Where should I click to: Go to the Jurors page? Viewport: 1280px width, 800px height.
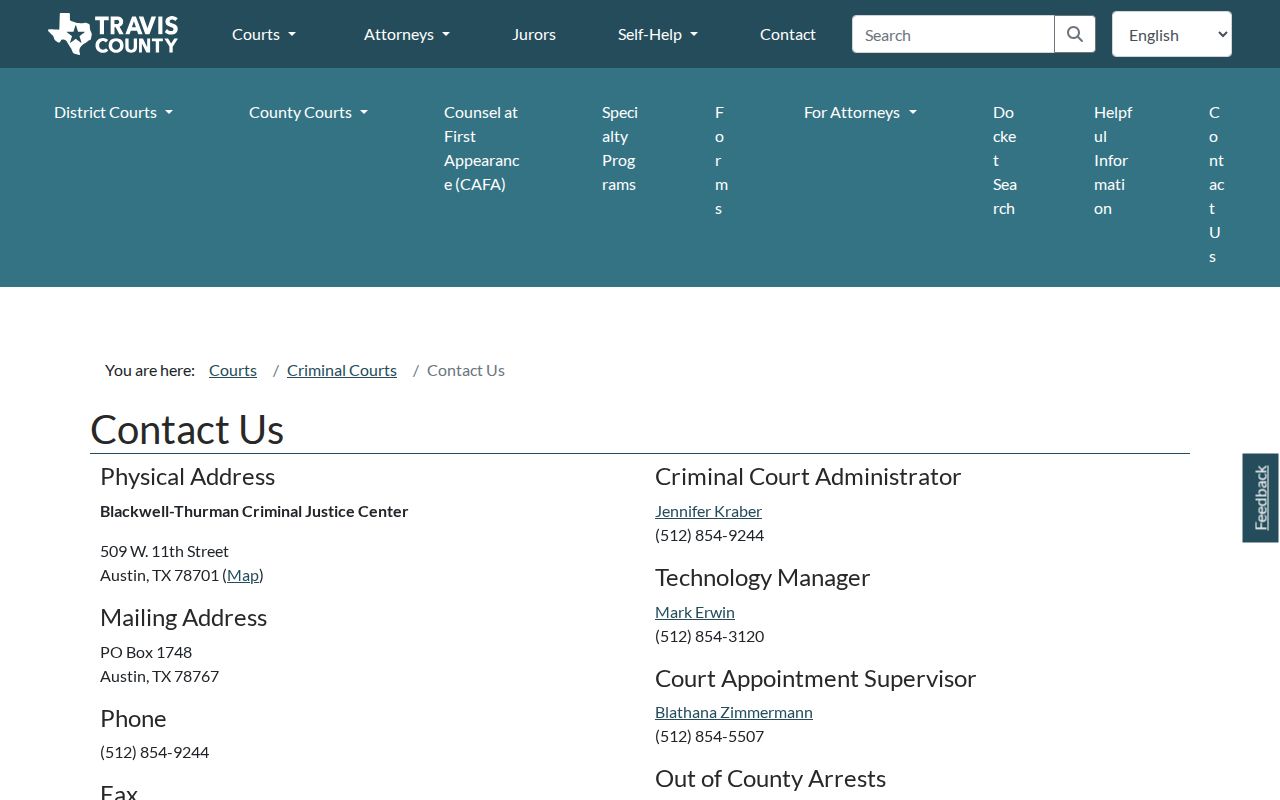pyautogui.click(x=534, y=34)
